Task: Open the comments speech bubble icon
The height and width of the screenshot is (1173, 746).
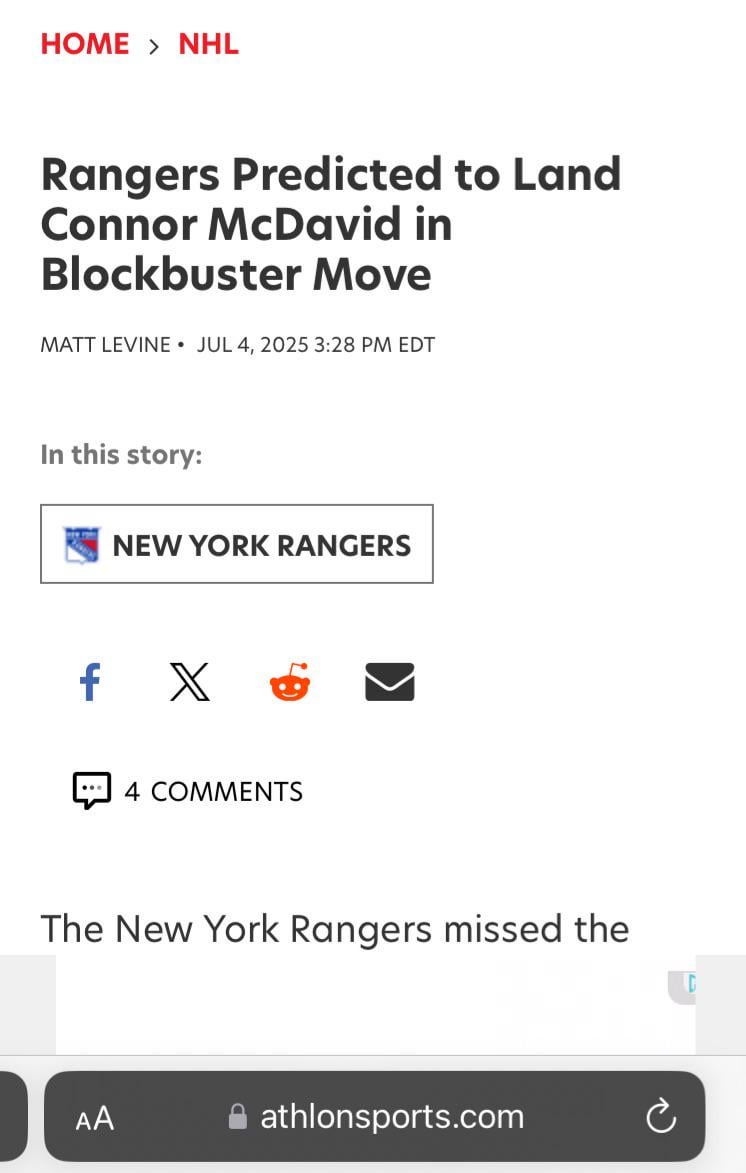Action: tap(91, 790)
